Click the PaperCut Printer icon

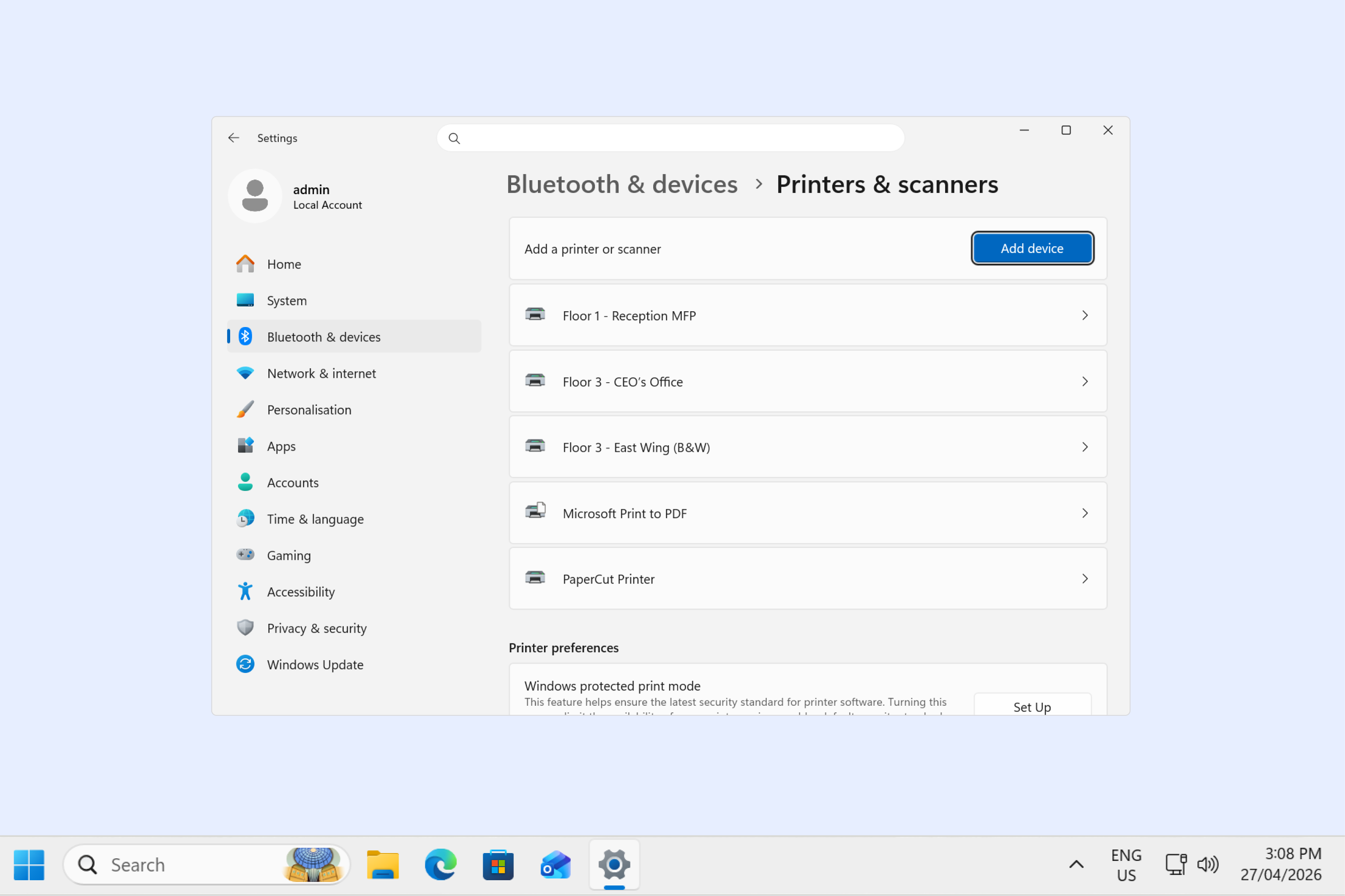tap(535, 577)
